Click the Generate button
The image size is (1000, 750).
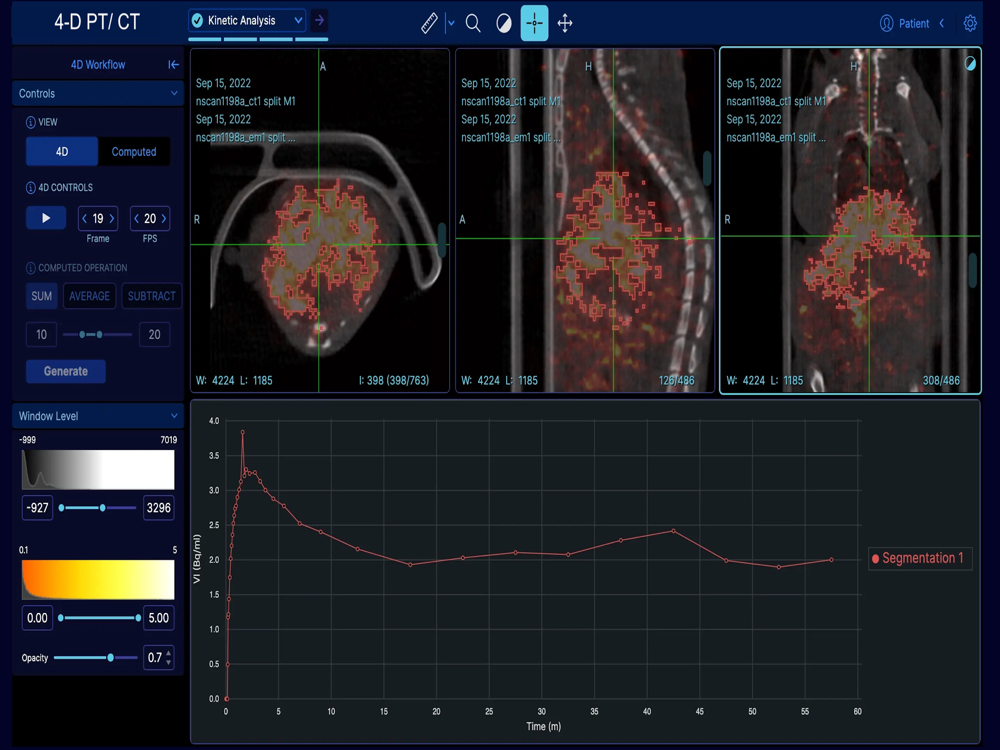pyautogui.click(x=65, y=371)
